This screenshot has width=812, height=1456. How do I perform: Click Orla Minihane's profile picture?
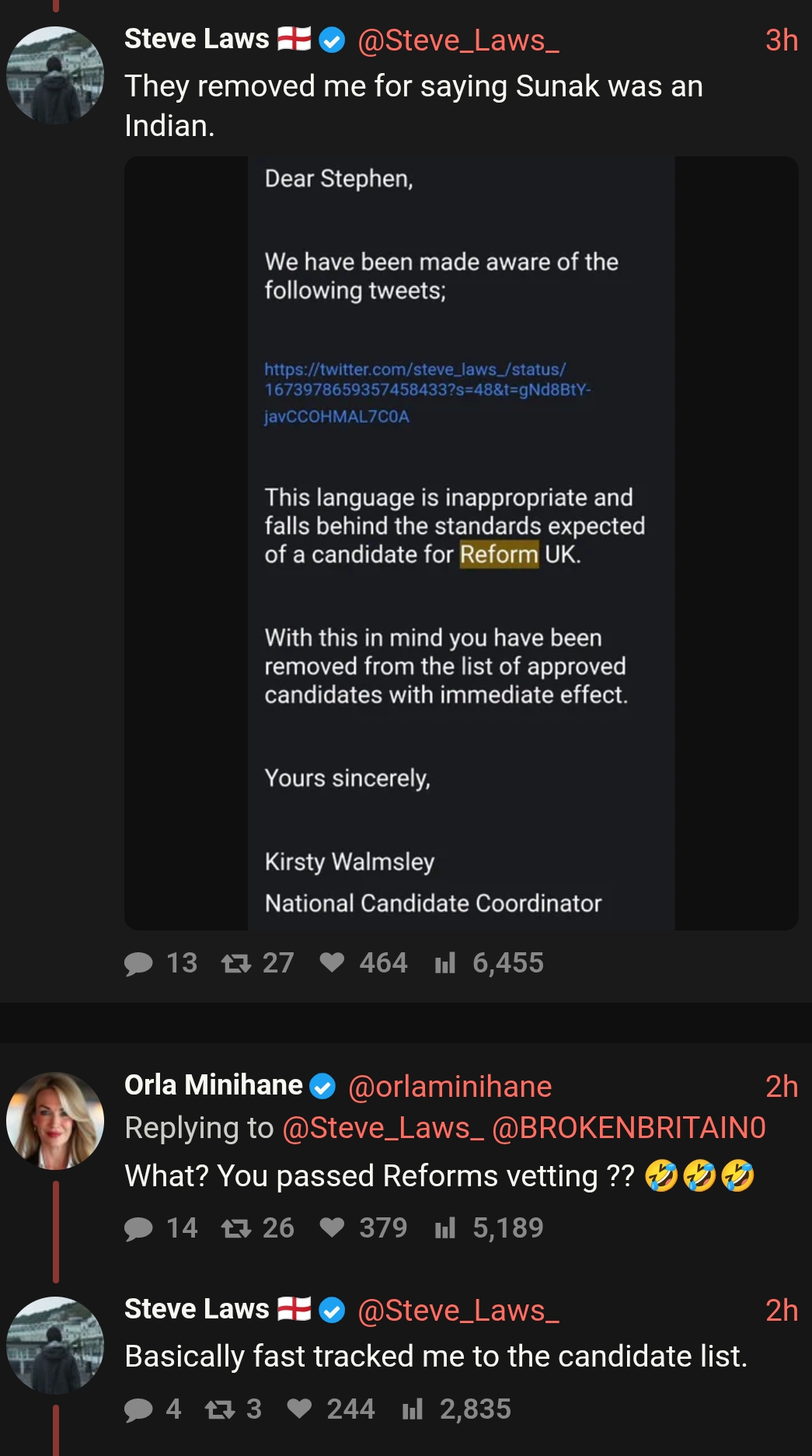click(x=55, y=1121)
